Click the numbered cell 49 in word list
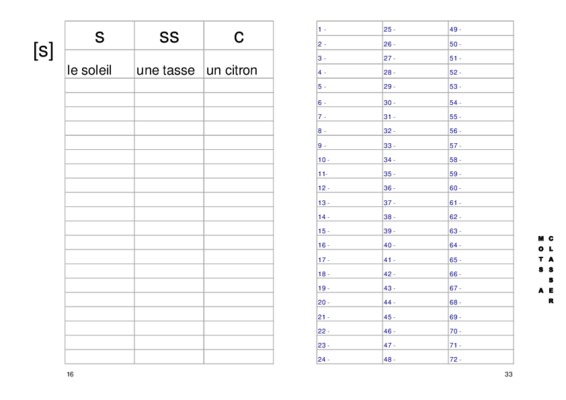 [481, 29]
